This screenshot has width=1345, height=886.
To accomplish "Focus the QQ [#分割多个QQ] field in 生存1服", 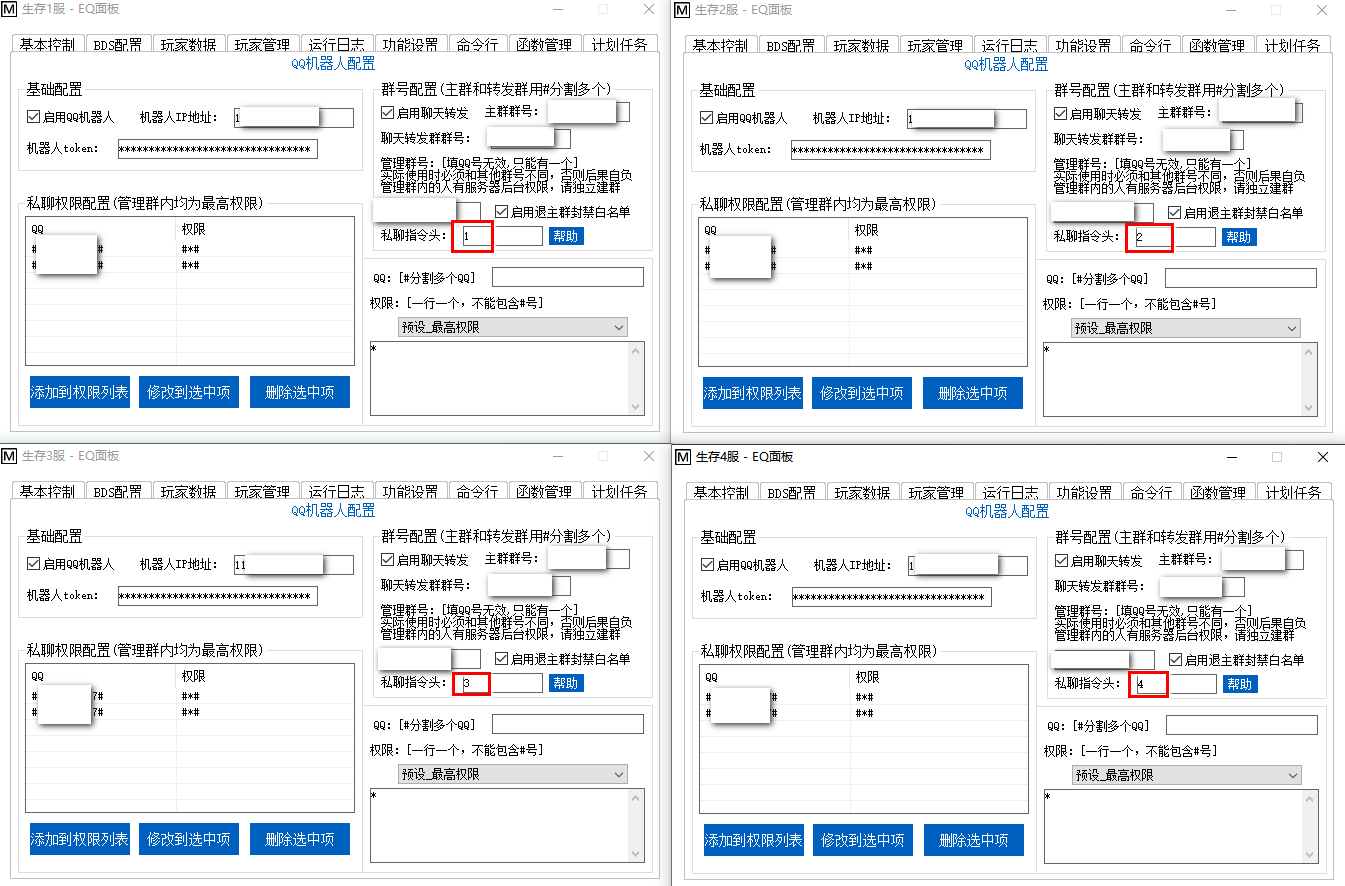I will tap(568, 277).
